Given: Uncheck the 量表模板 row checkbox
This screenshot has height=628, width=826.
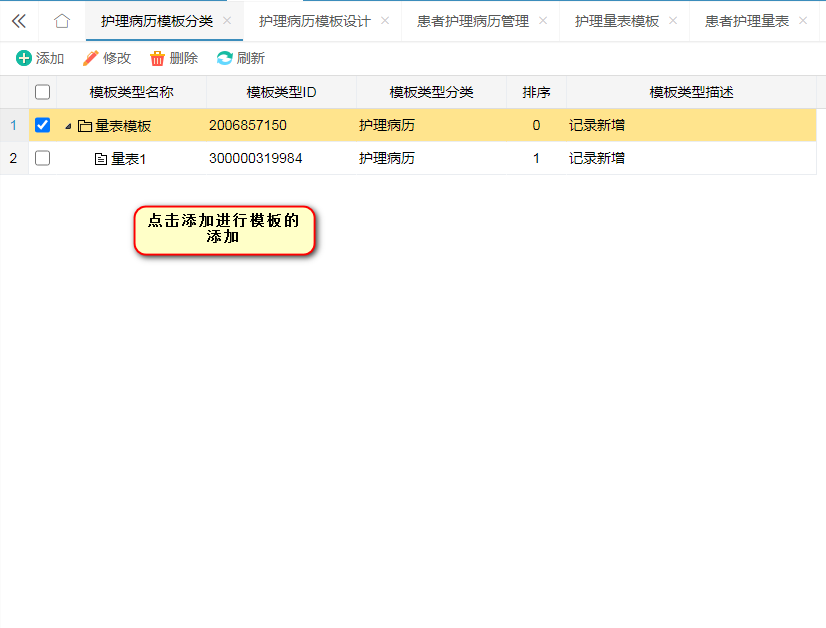Looking at the screenshot, I should click(43, 125).
